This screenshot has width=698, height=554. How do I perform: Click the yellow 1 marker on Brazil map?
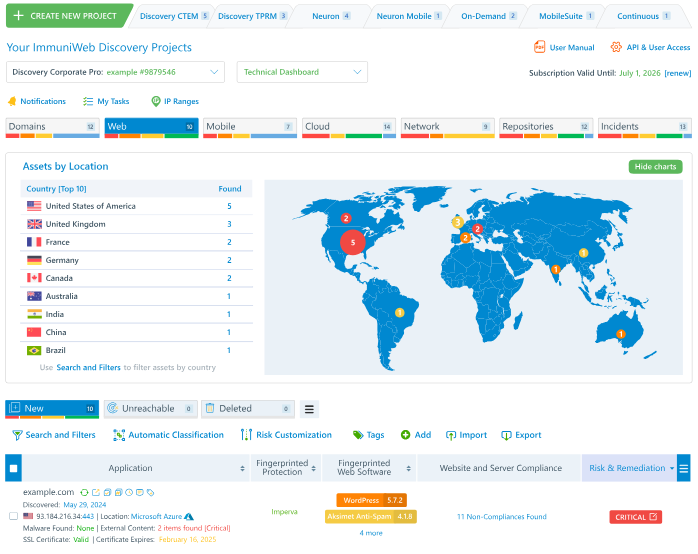400,313
